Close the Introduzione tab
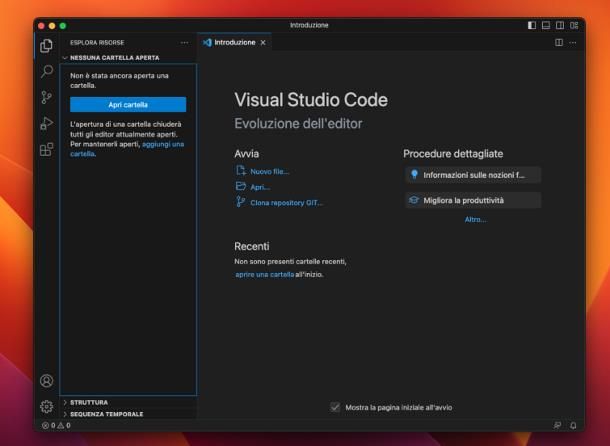The image size is (610, 446). pos(263,42)
